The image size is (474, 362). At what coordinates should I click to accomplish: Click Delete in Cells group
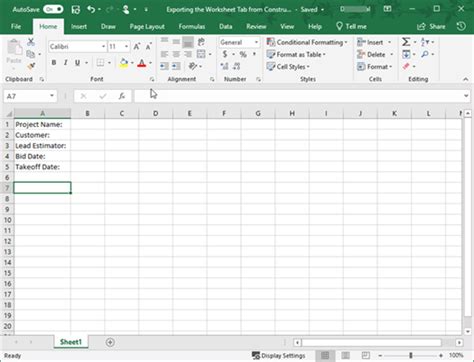(371, 54)
